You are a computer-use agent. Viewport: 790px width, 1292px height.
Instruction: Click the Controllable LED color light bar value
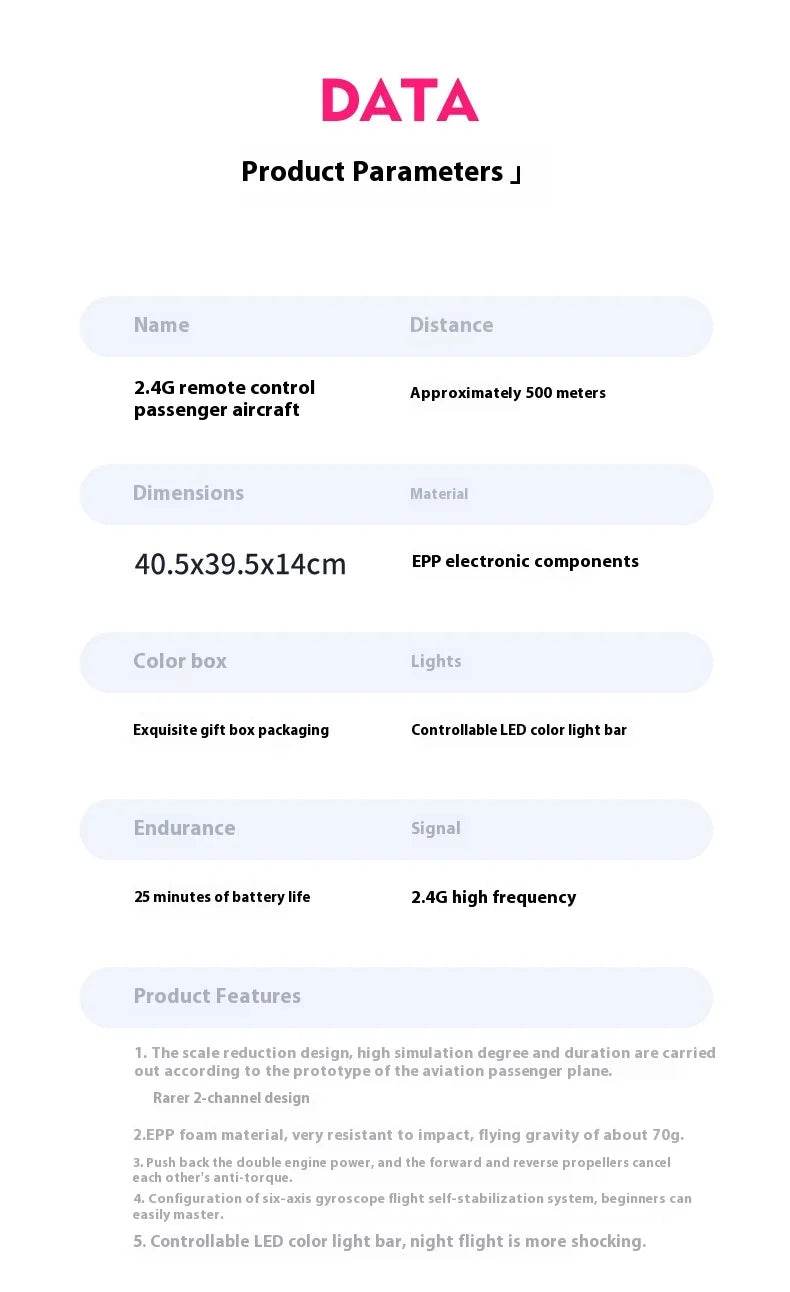coord(519,730)
